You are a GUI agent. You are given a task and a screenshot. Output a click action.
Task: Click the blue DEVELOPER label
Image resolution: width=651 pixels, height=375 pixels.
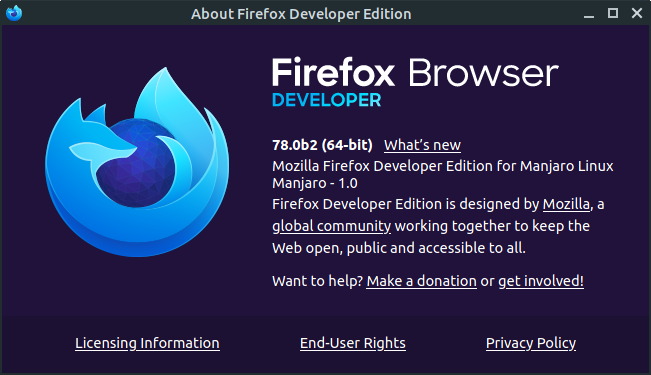pyautogui.click(x=326, y=100)
